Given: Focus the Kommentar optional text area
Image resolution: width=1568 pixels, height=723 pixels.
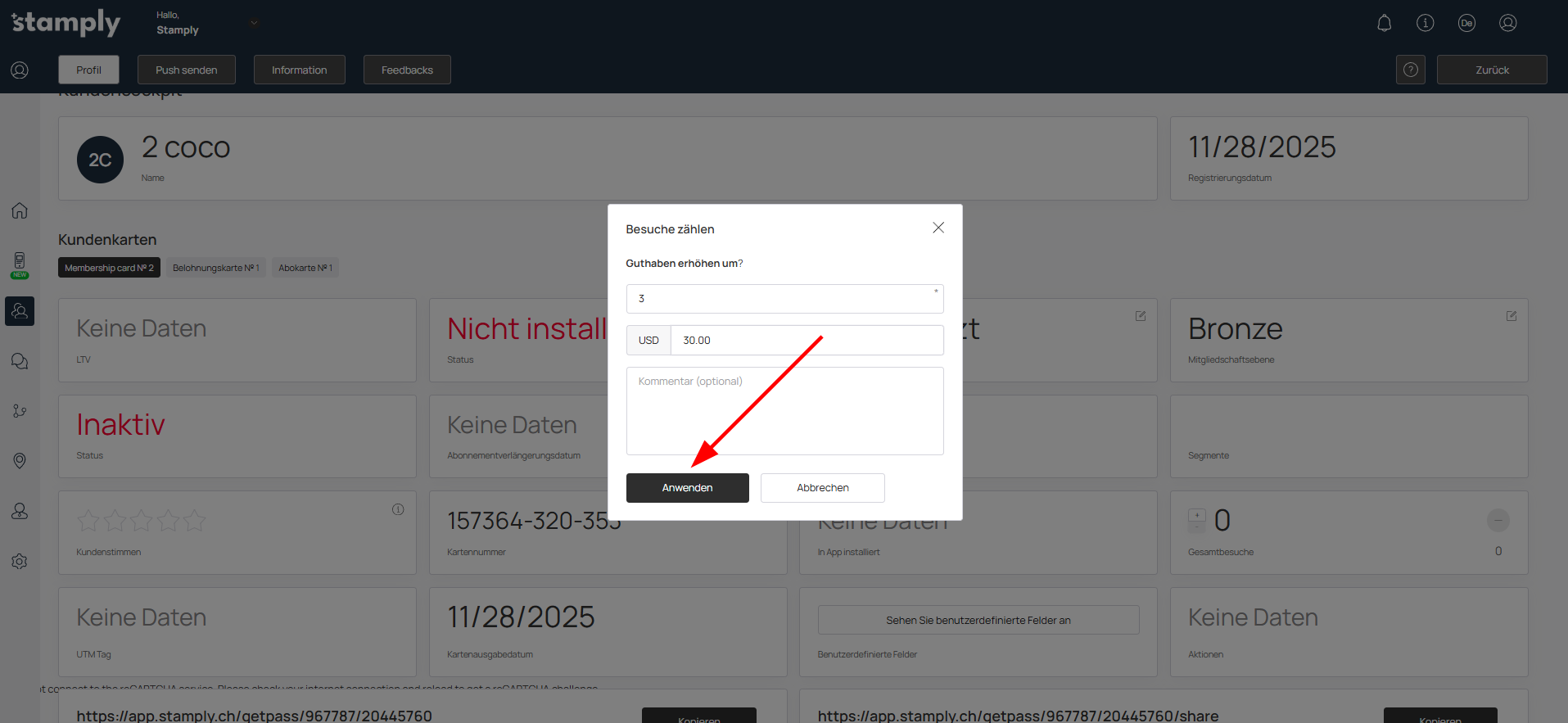Looking at the screenshot, I should 784,411.
